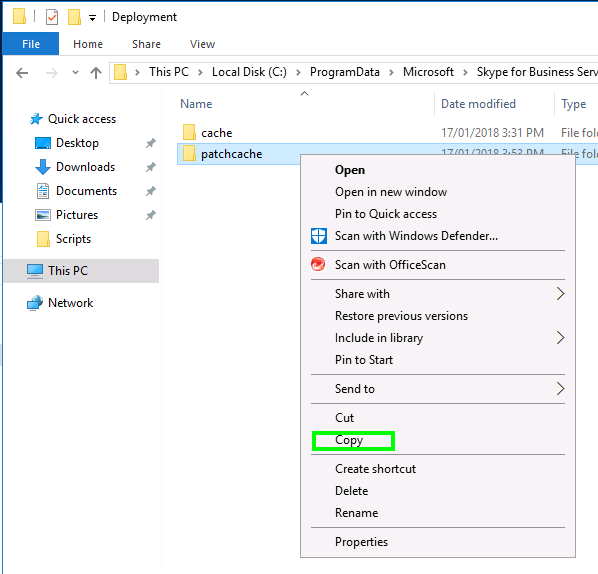
Task: Click the New folder quick access toolbar icon
Action: click(74, 17)
